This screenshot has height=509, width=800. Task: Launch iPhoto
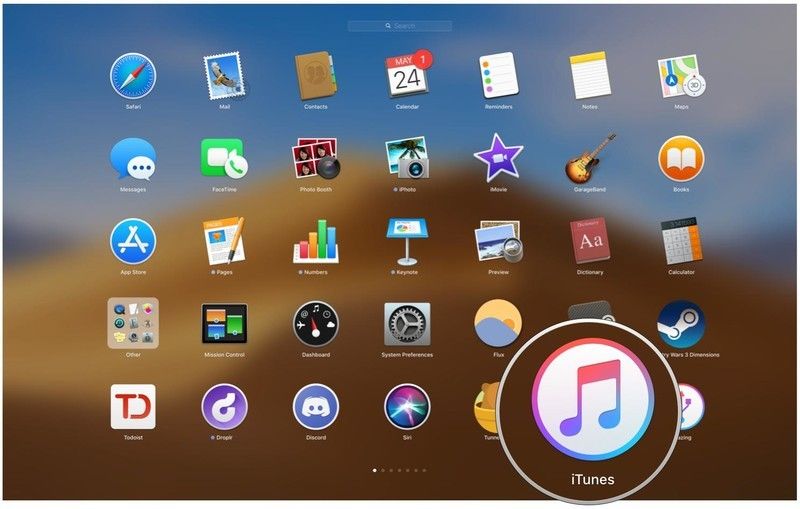407,158
